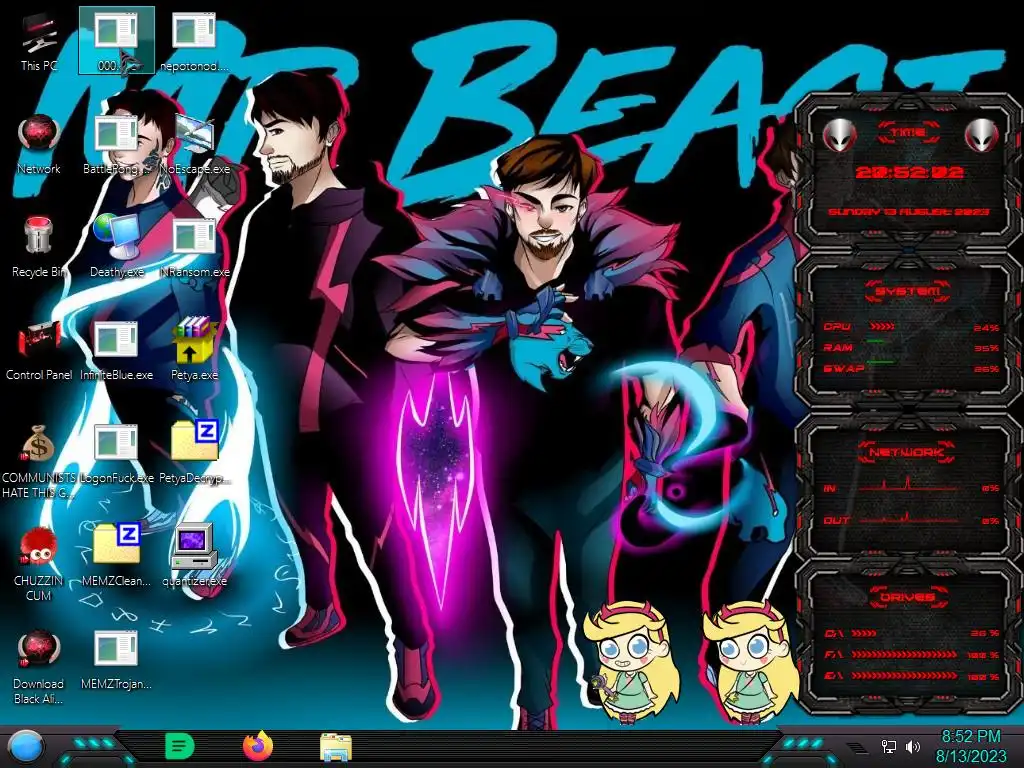Click the left alien head in Time widget
1024x768 pixels.
[x=839, y=136]
